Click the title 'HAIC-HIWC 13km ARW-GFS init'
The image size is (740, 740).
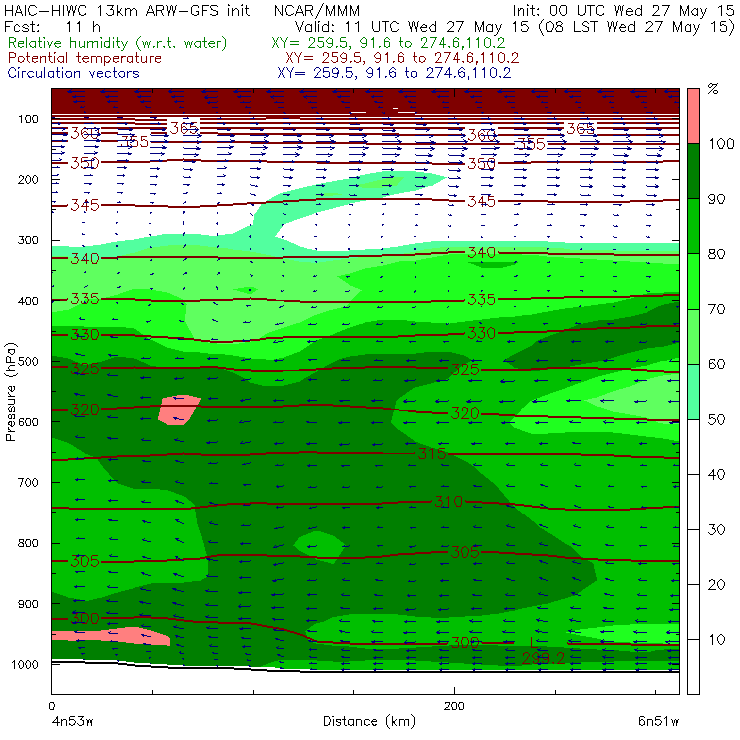(x=127, y=10)
